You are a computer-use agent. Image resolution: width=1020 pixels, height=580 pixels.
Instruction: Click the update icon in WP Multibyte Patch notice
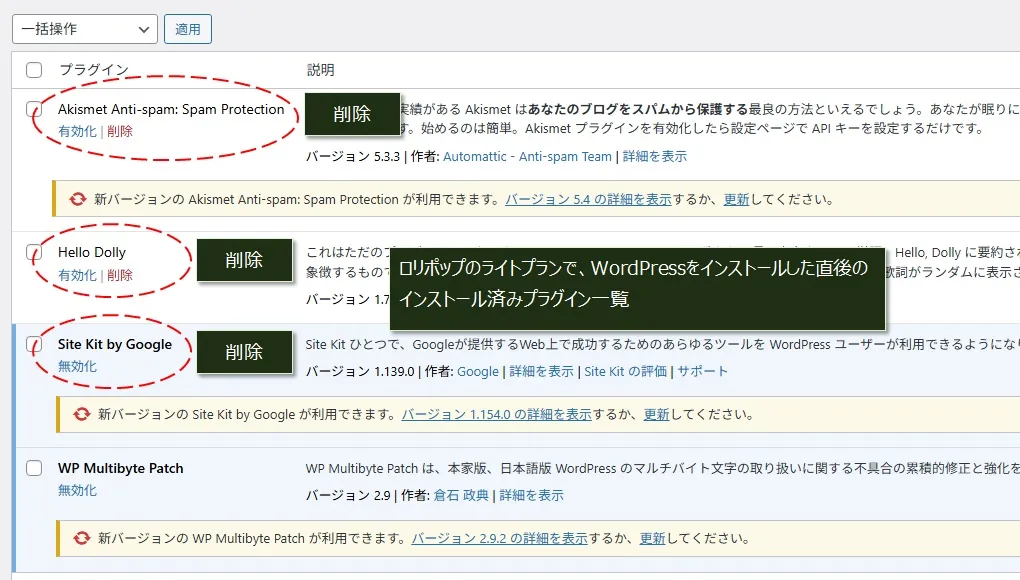click(81, 538)
